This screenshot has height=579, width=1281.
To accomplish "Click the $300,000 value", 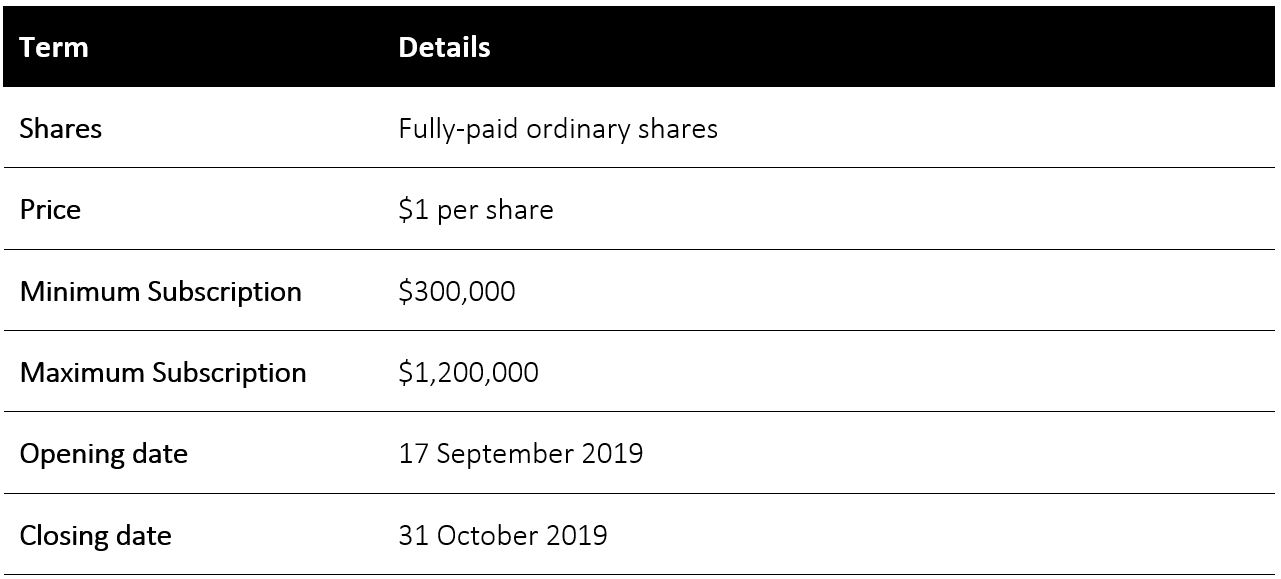I will coord(457,292).
